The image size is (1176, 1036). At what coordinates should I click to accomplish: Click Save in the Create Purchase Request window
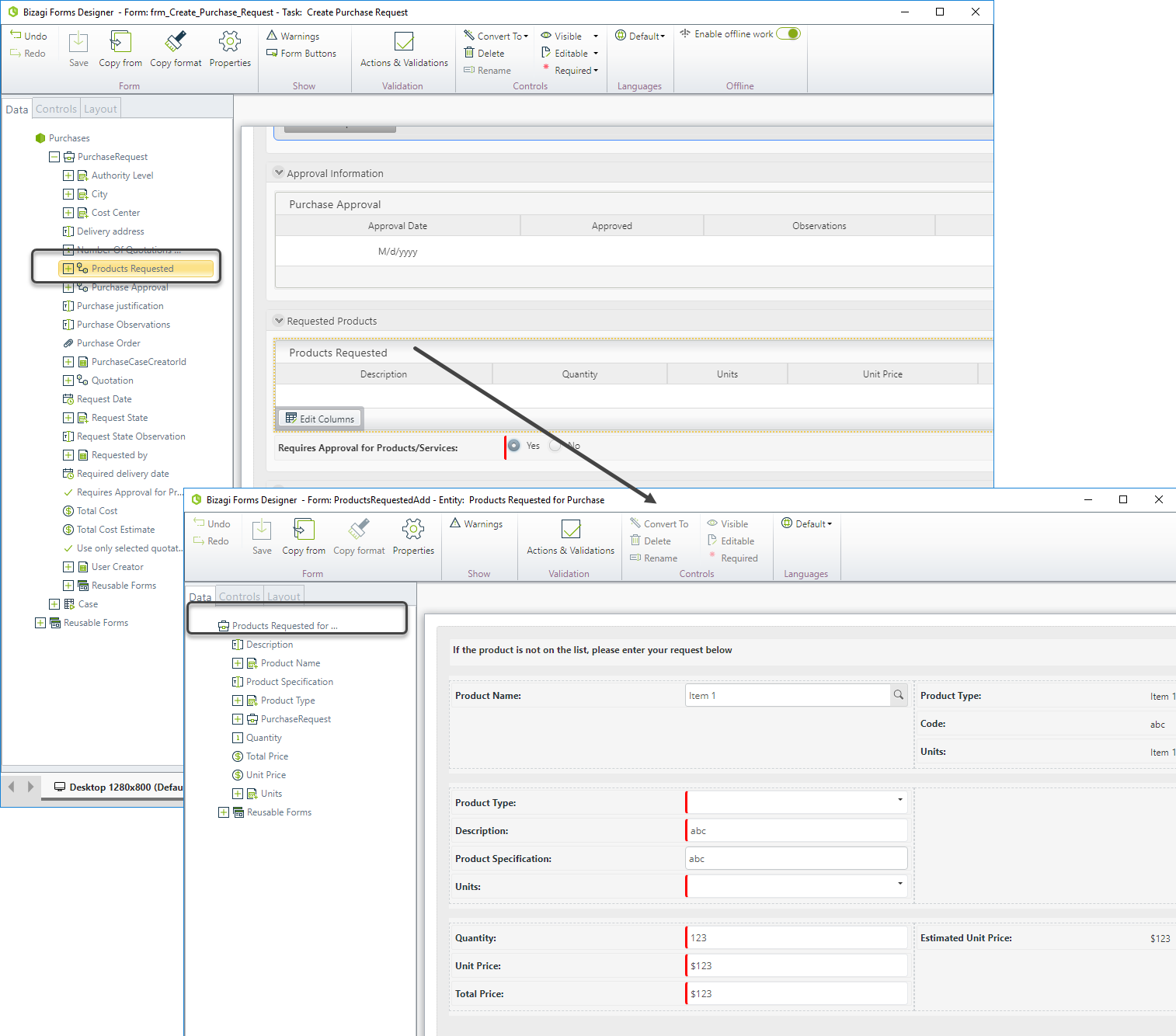coord(78,50)
